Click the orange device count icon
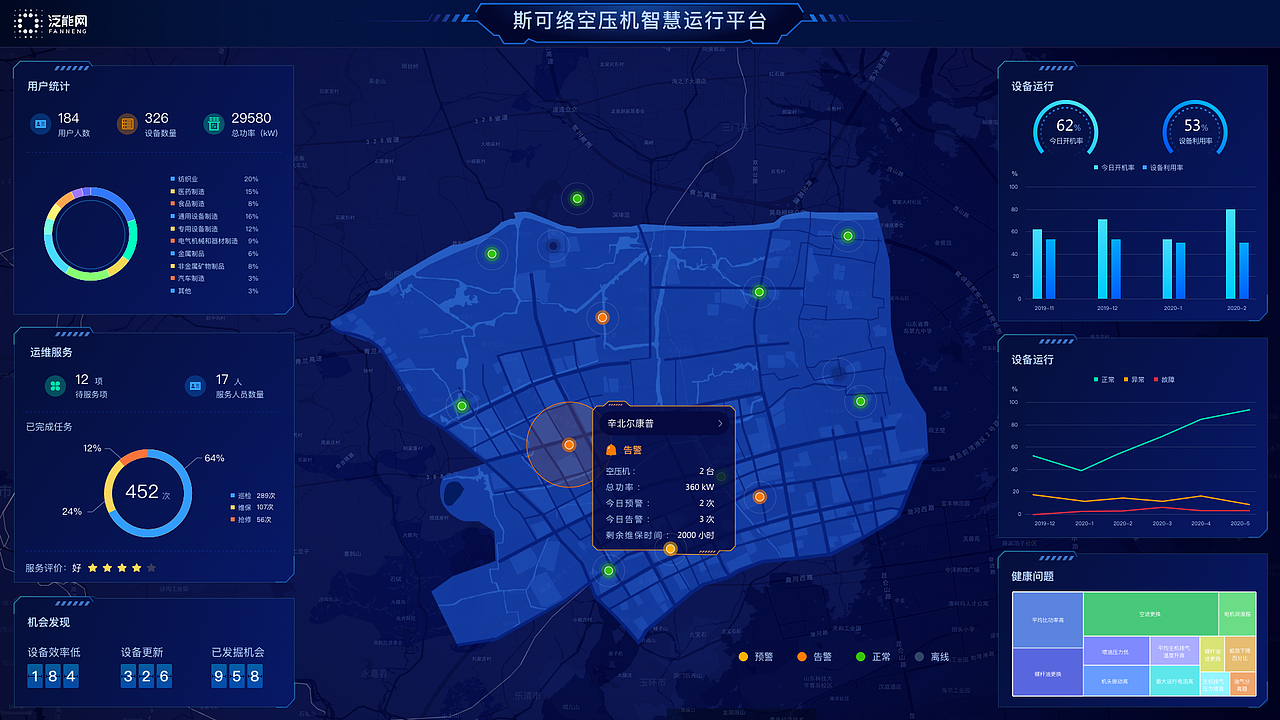The image size is (1280, 720). point(127,124)
